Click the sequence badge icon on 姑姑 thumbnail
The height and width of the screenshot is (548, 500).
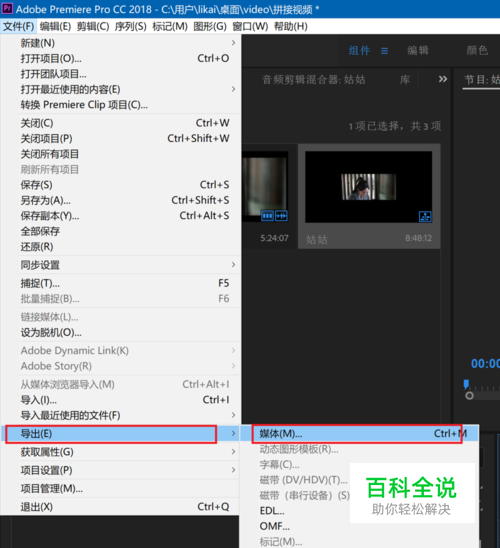point(425,217)
